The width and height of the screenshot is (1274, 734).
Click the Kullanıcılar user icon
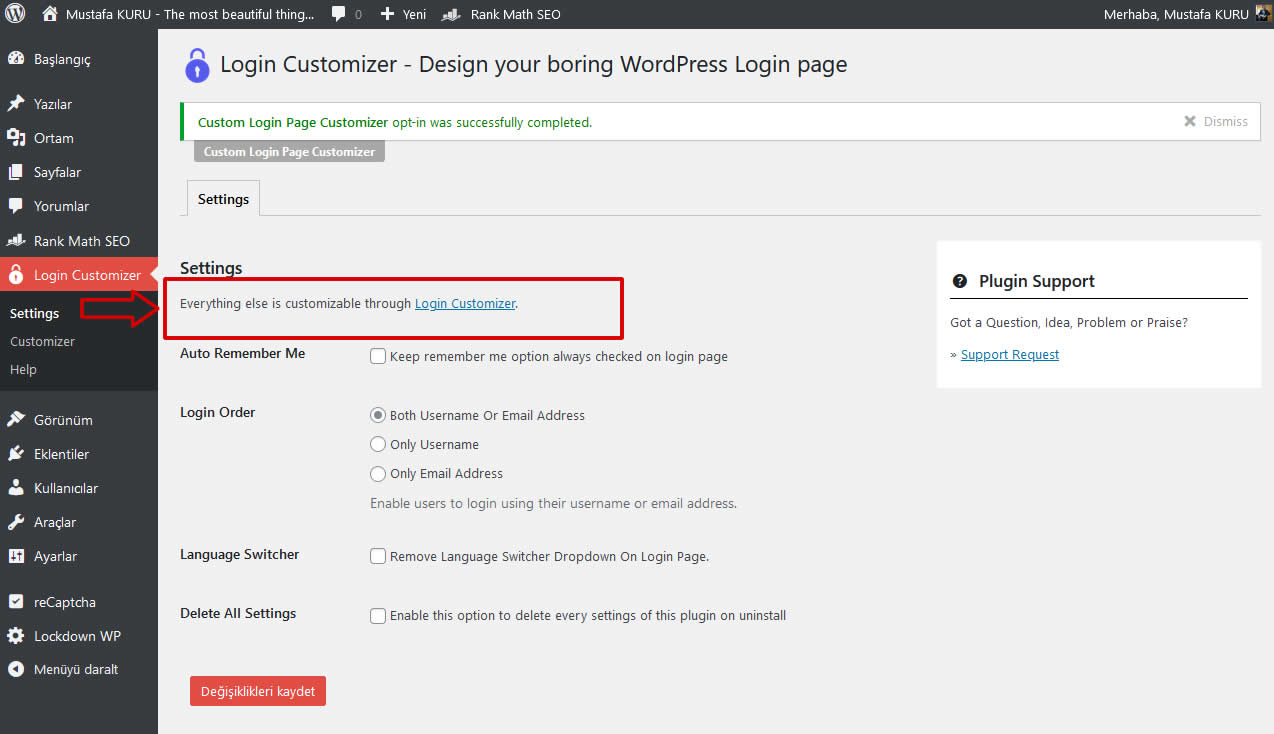pyautogui.click(x=16, y=488)
